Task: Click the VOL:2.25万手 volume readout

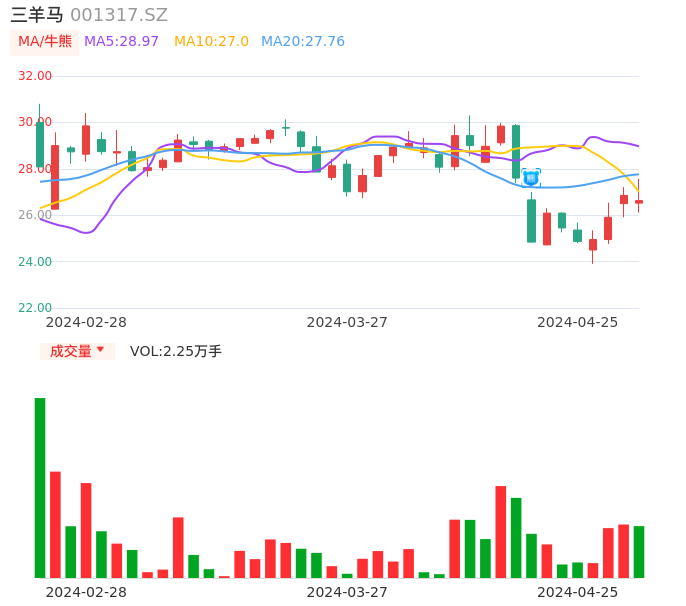Action: tap(175, 351)
